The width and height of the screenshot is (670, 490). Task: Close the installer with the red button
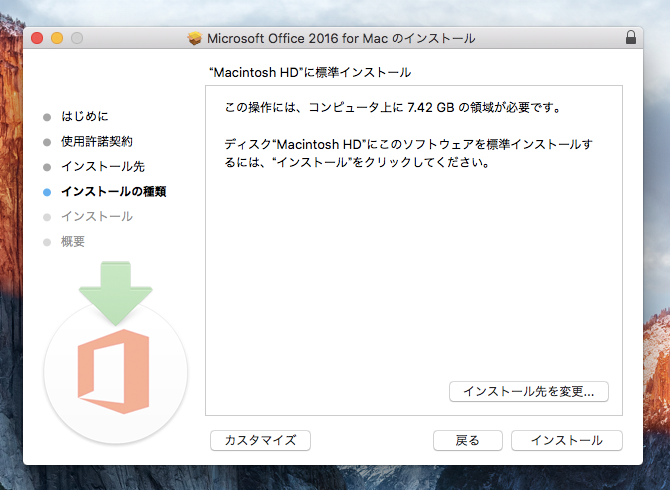click(37, 38)
